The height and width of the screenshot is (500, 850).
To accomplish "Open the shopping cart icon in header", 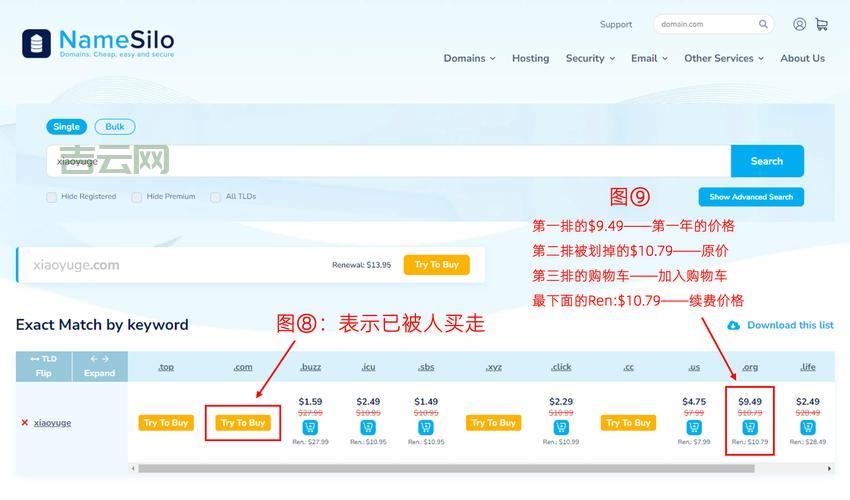I will pyautogui.click(x=821, y=24).
